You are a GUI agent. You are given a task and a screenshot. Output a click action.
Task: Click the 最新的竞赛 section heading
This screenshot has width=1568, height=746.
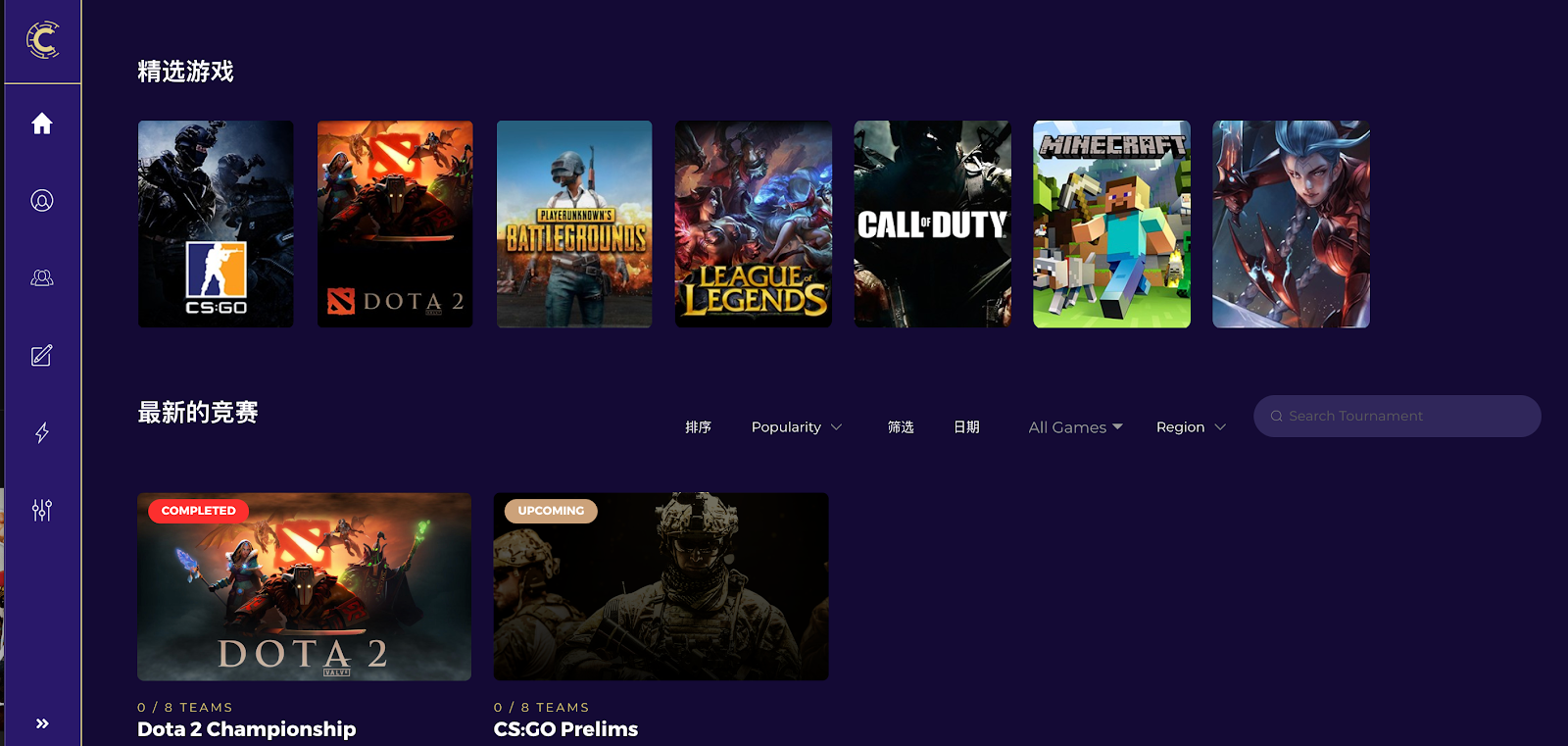[198, 413]
